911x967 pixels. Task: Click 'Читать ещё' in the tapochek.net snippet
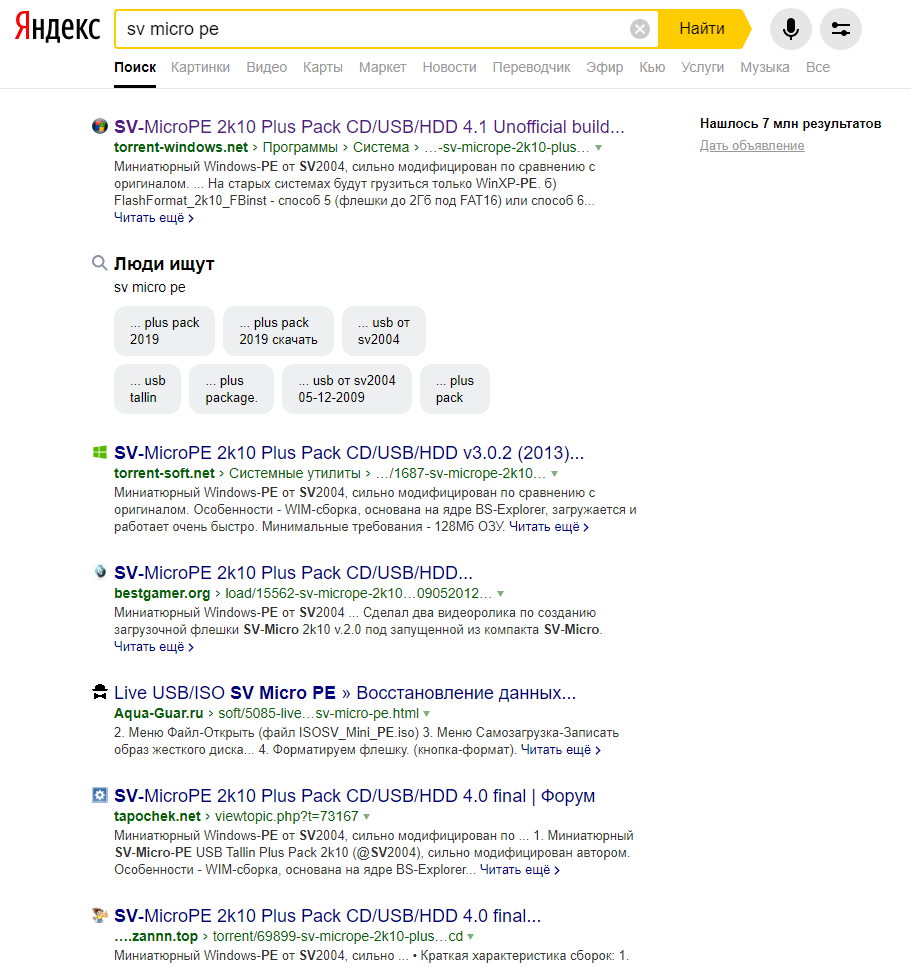pos(519,870)
